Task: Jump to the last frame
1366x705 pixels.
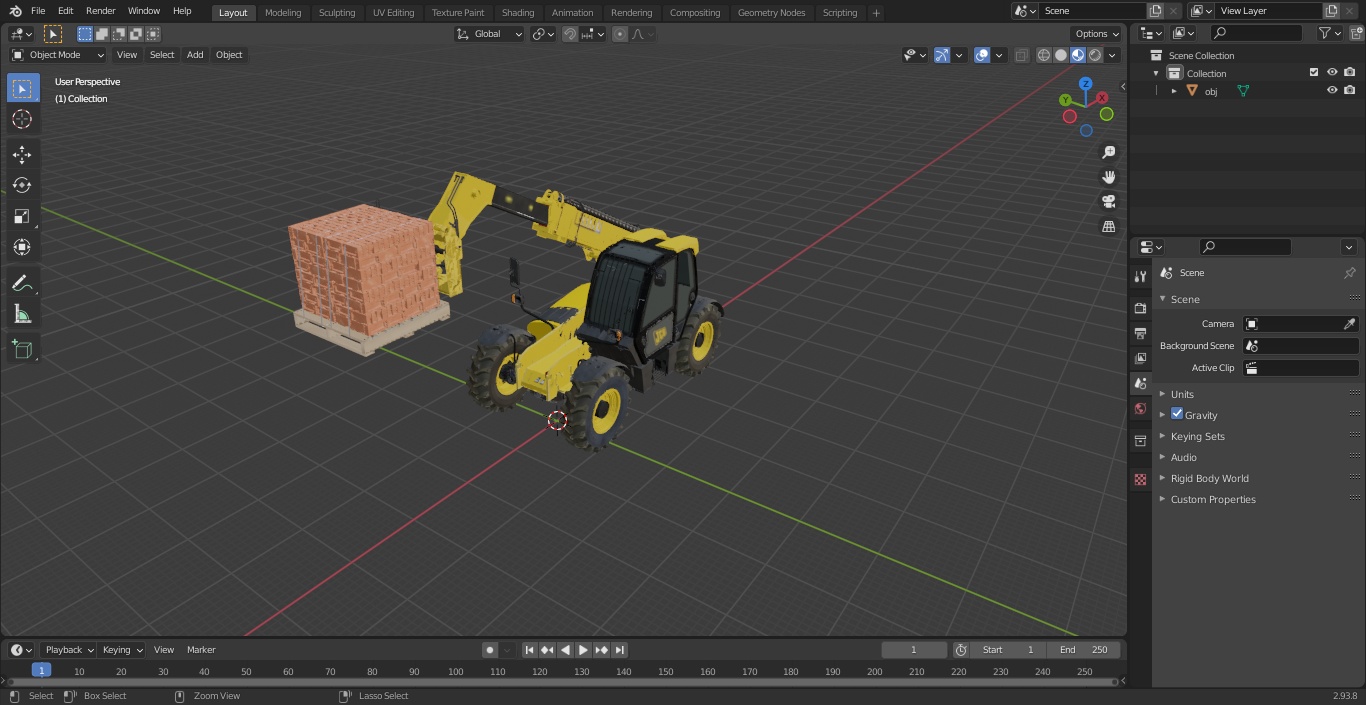Action: coord(620,650)
